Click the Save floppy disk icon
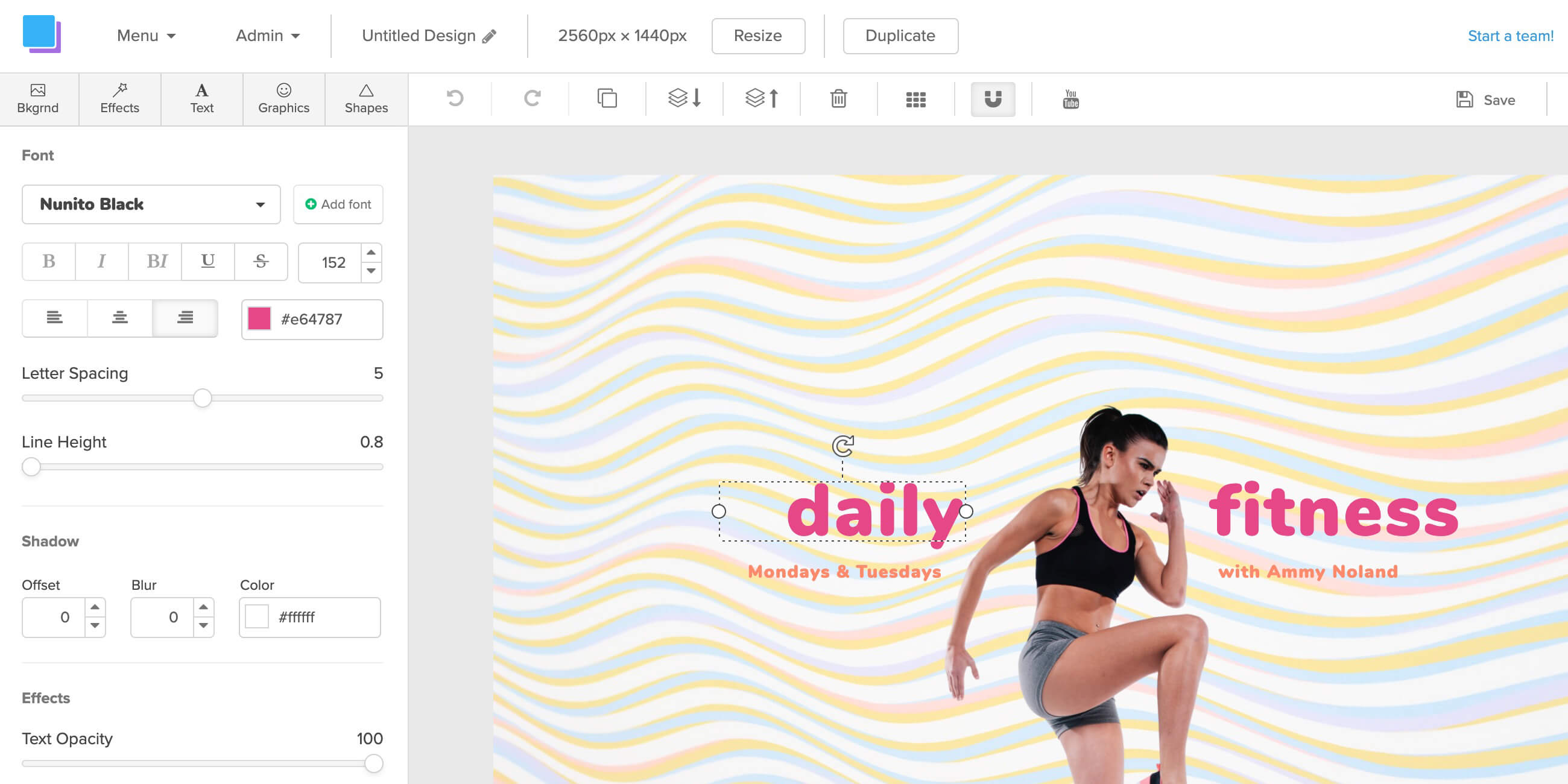This screenshot has width=1568, height=784. [x=1464, y=100]
